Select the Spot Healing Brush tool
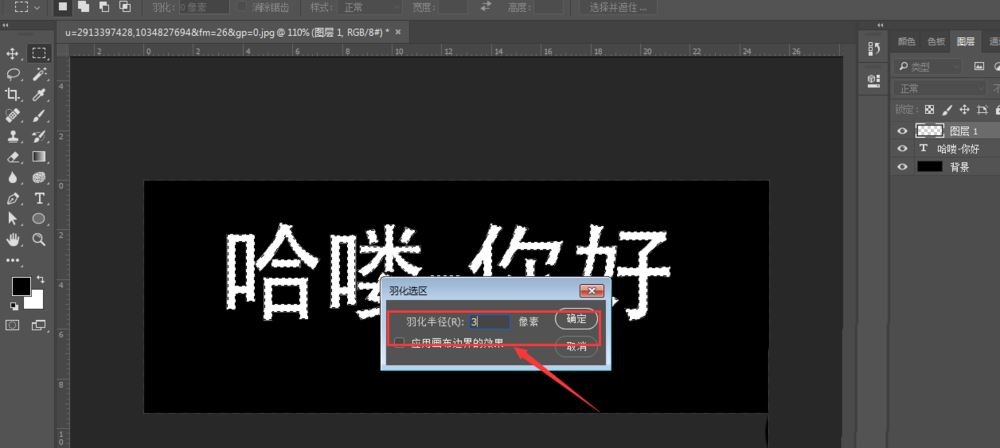Image resolution: width=1000 pixels, height=448 pixels. pos(12,116)
